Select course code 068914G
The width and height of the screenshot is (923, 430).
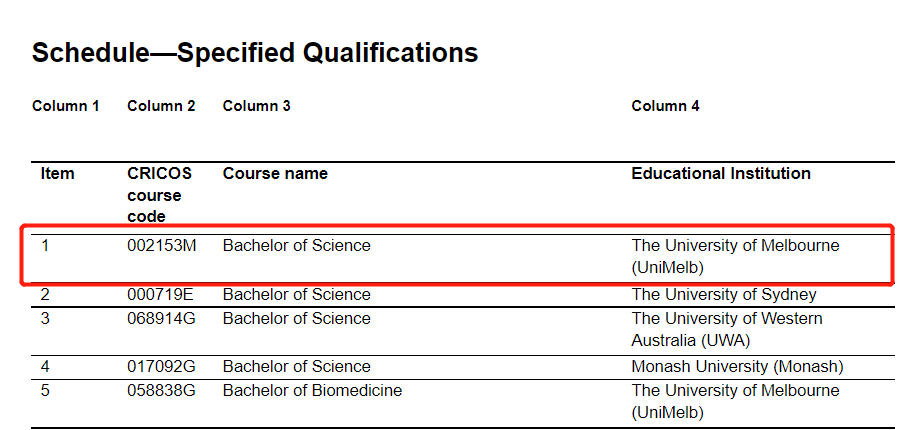[x=162, y=319]
